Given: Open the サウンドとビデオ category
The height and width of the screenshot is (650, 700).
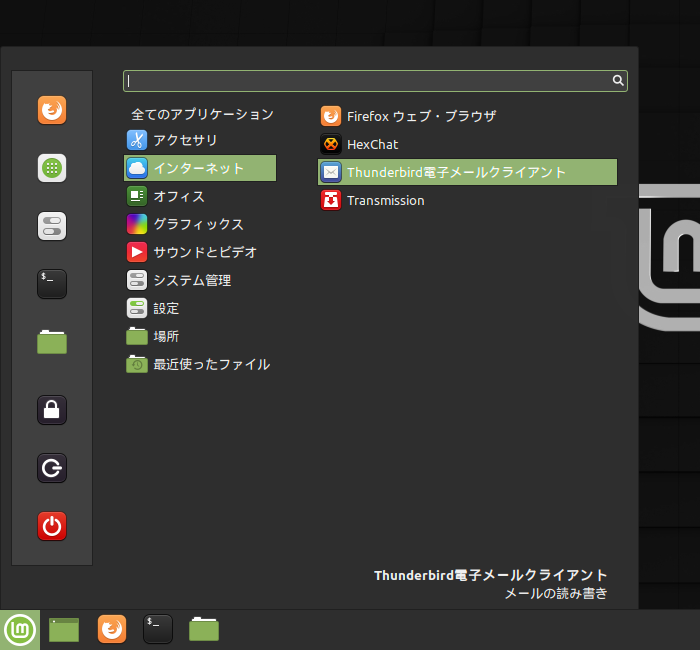Looking at the screenshot, I should pos(200,252).
